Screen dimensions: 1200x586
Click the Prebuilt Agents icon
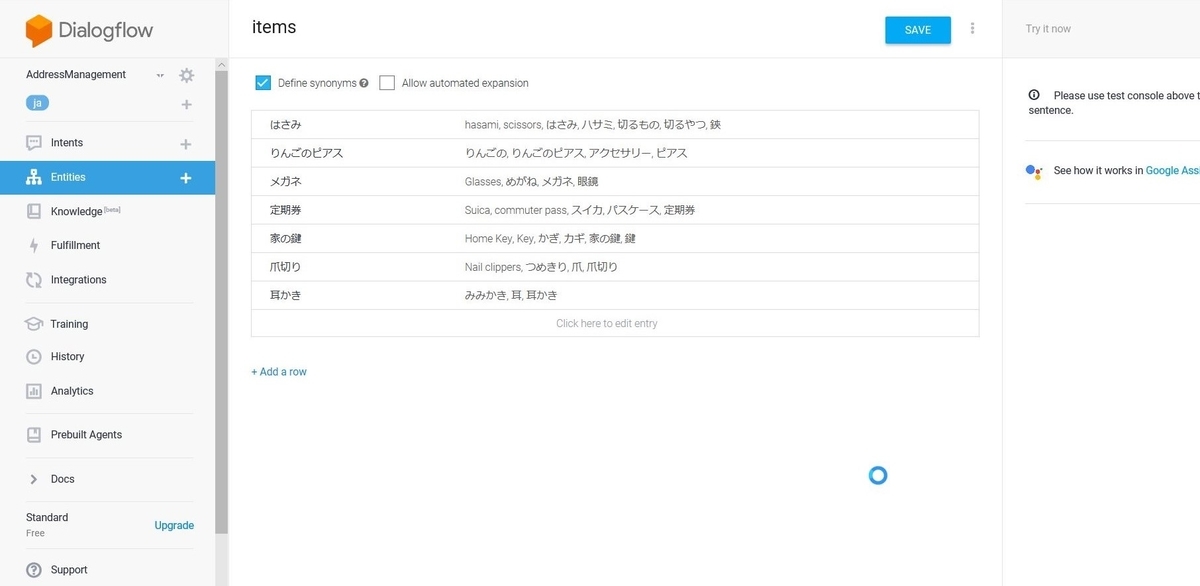(x=34, y=435)
